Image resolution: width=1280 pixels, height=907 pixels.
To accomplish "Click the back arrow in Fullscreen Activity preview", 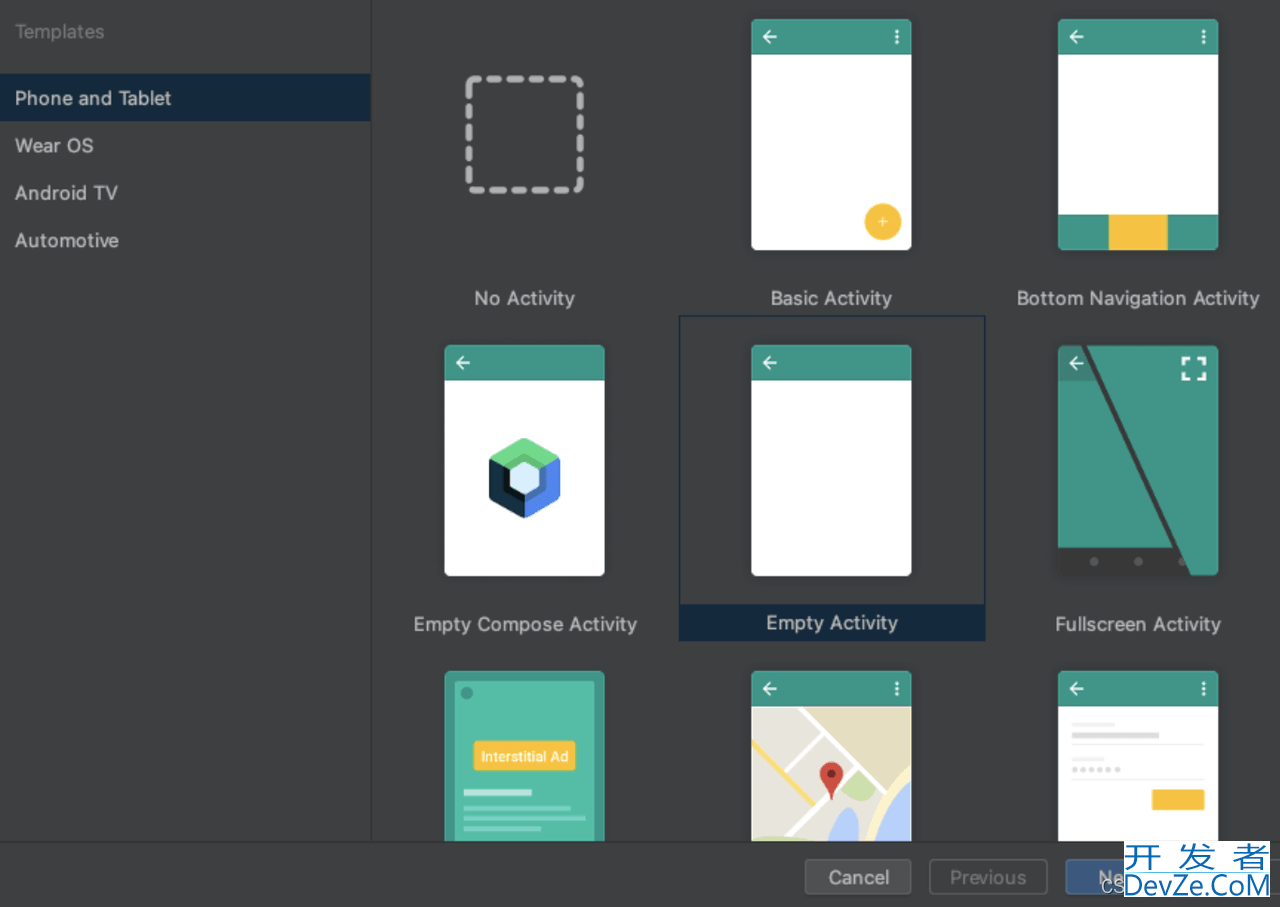I will [x=1076, y=363].
